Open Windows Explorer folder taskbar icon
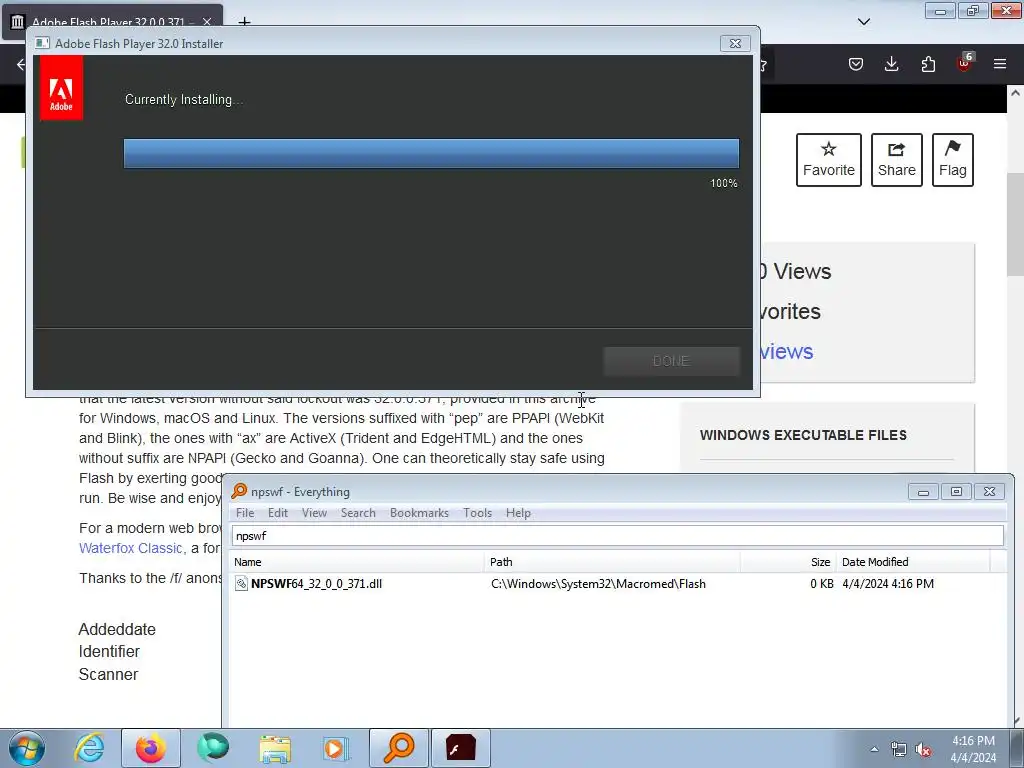The height and width of the screenshot is (768, 1024). (275, 748)
